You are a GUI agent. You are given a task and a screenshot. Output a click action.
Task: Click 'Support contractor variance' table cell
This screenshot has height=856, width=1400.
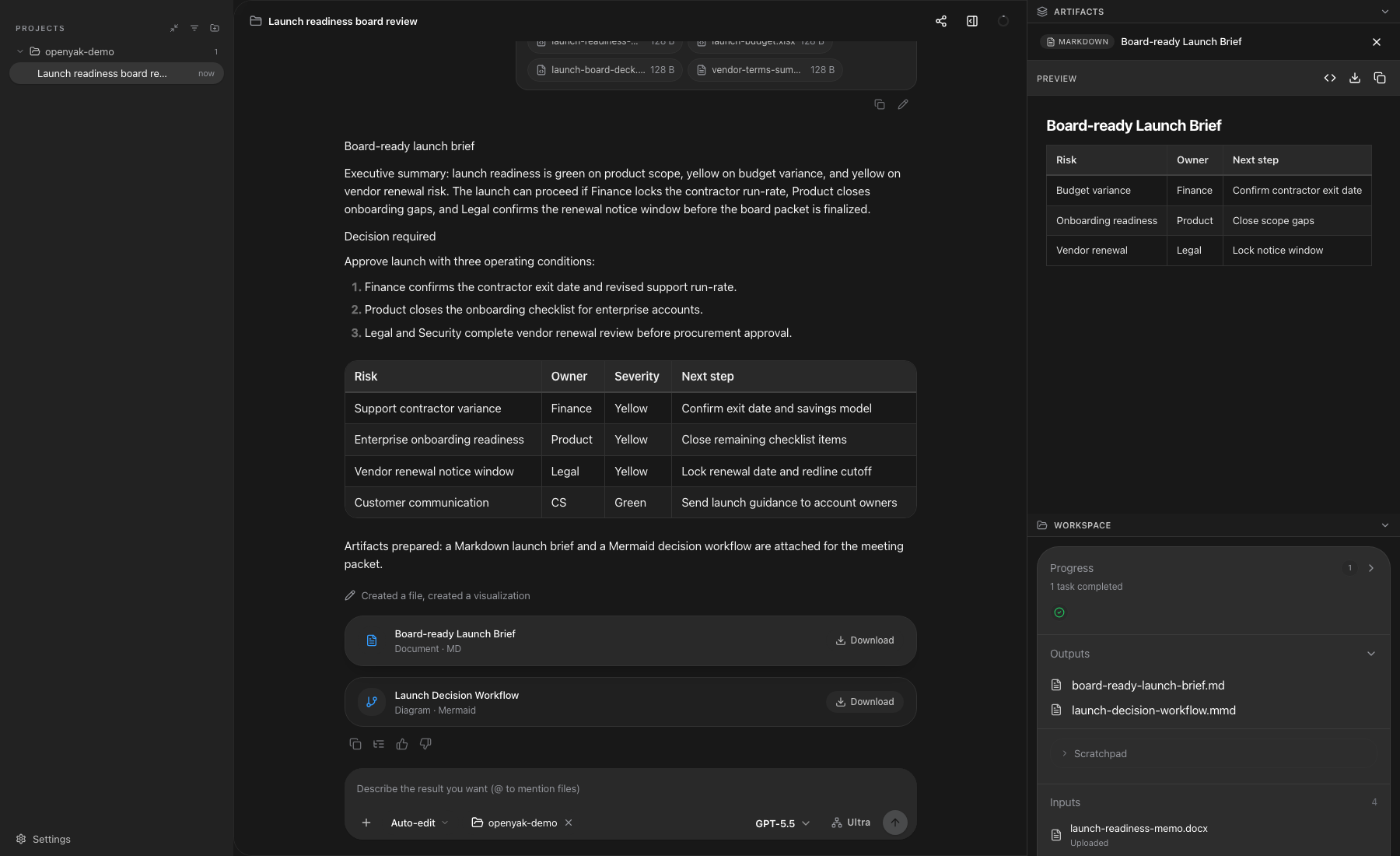click(443, 409)
